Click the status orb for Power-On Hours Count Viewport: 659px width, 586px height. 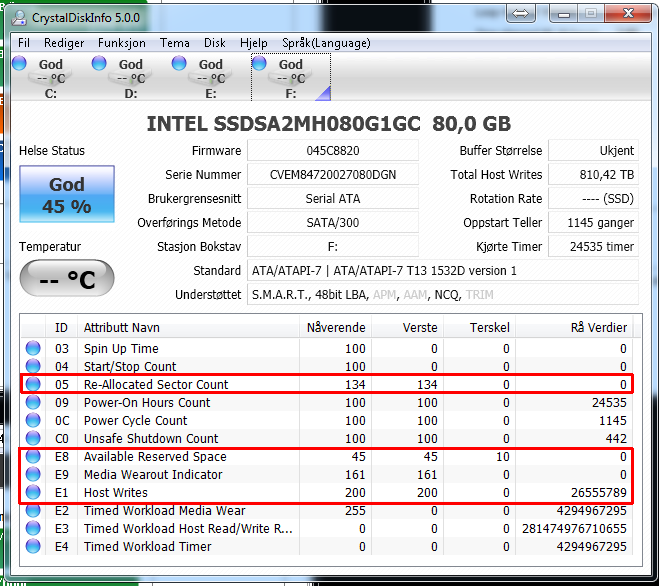click(33, 402)
